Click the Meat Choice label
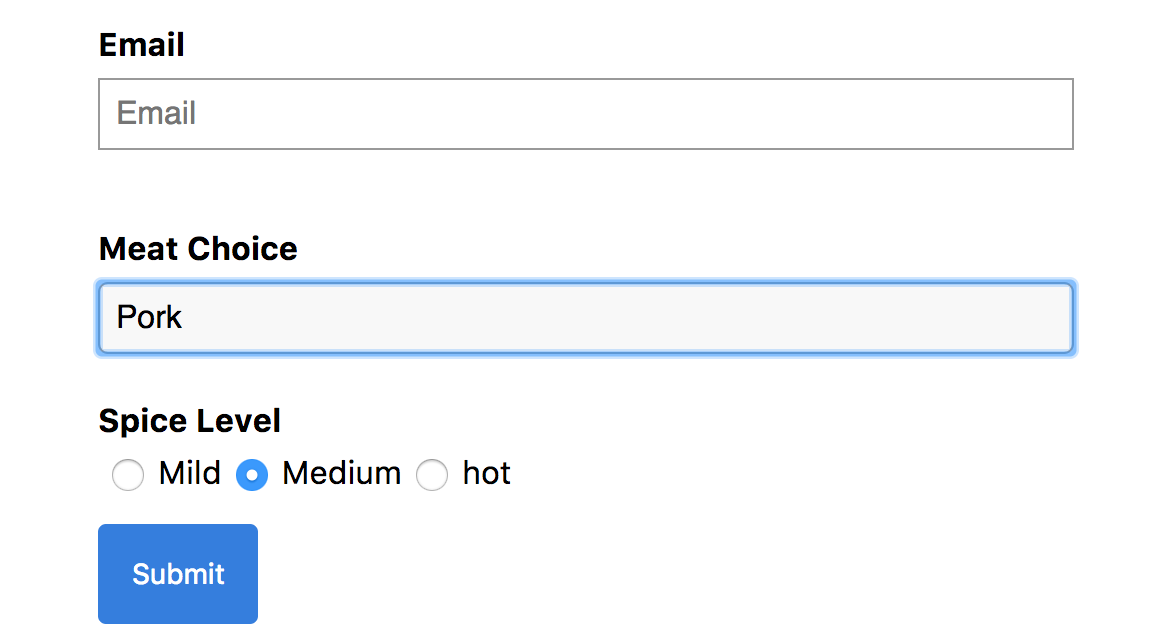Viewport: 1176px width, 624px height. [198, 248]
